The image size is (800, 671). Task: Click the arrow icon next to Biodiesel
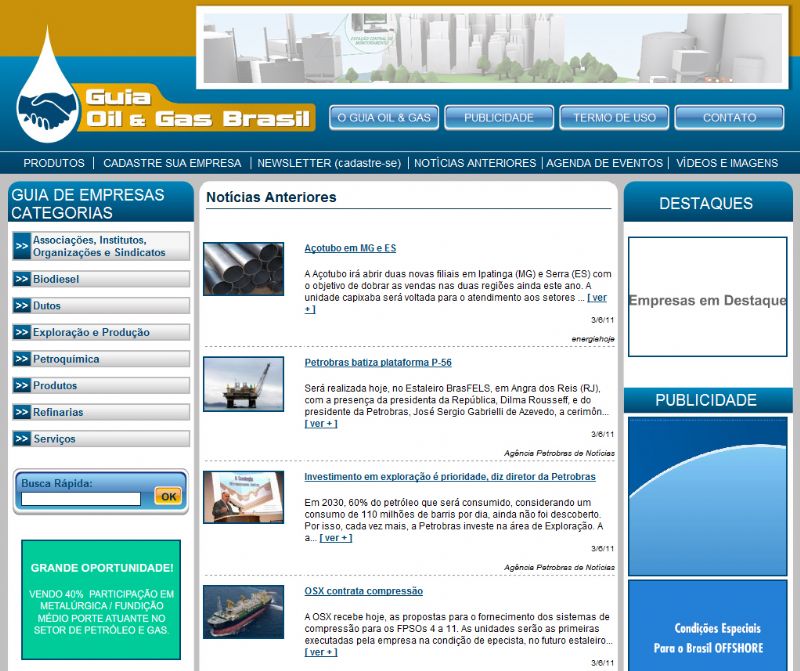click(x=22, y=279)
